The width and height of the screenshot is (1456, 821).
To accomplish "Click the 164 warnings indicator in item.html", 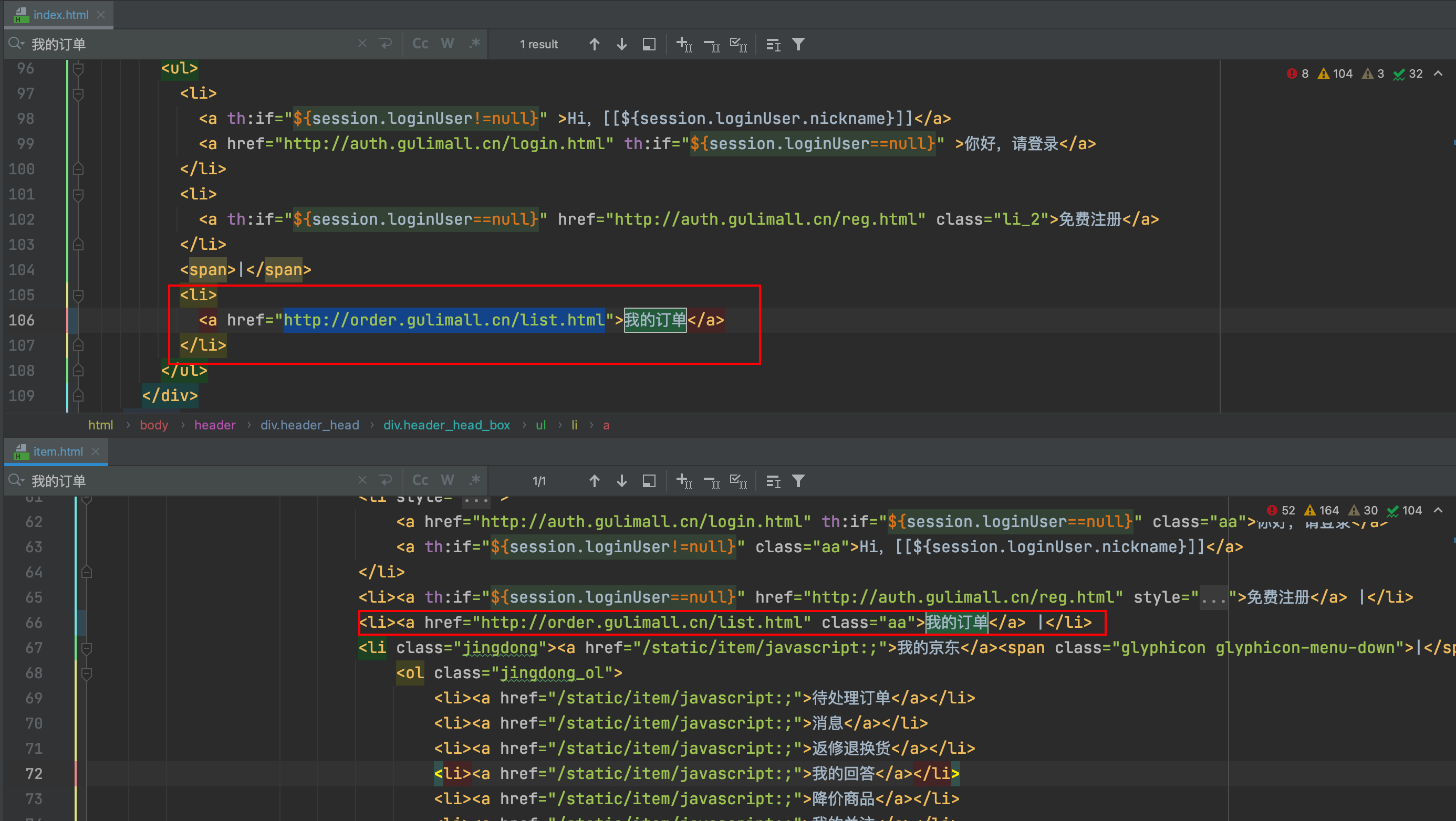I will [x=1322, y=510].
